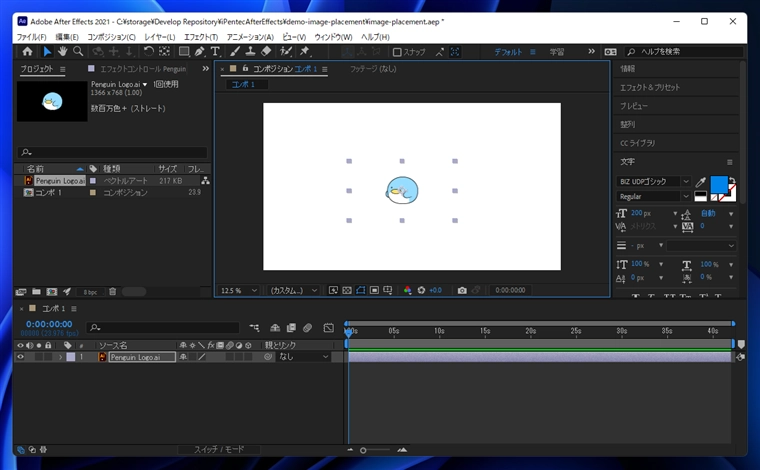The image size is (760, 470).
Task: Click the delete trash icon in Project panel
Action: point(112,292)
